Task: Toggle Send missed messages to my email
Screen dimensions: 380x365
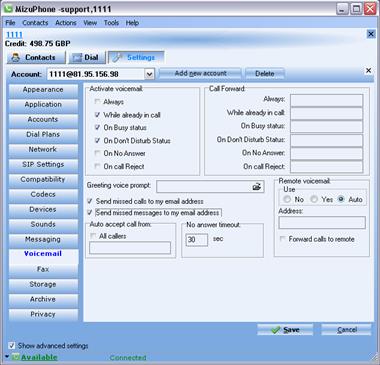Action: (x=89, y=212)
